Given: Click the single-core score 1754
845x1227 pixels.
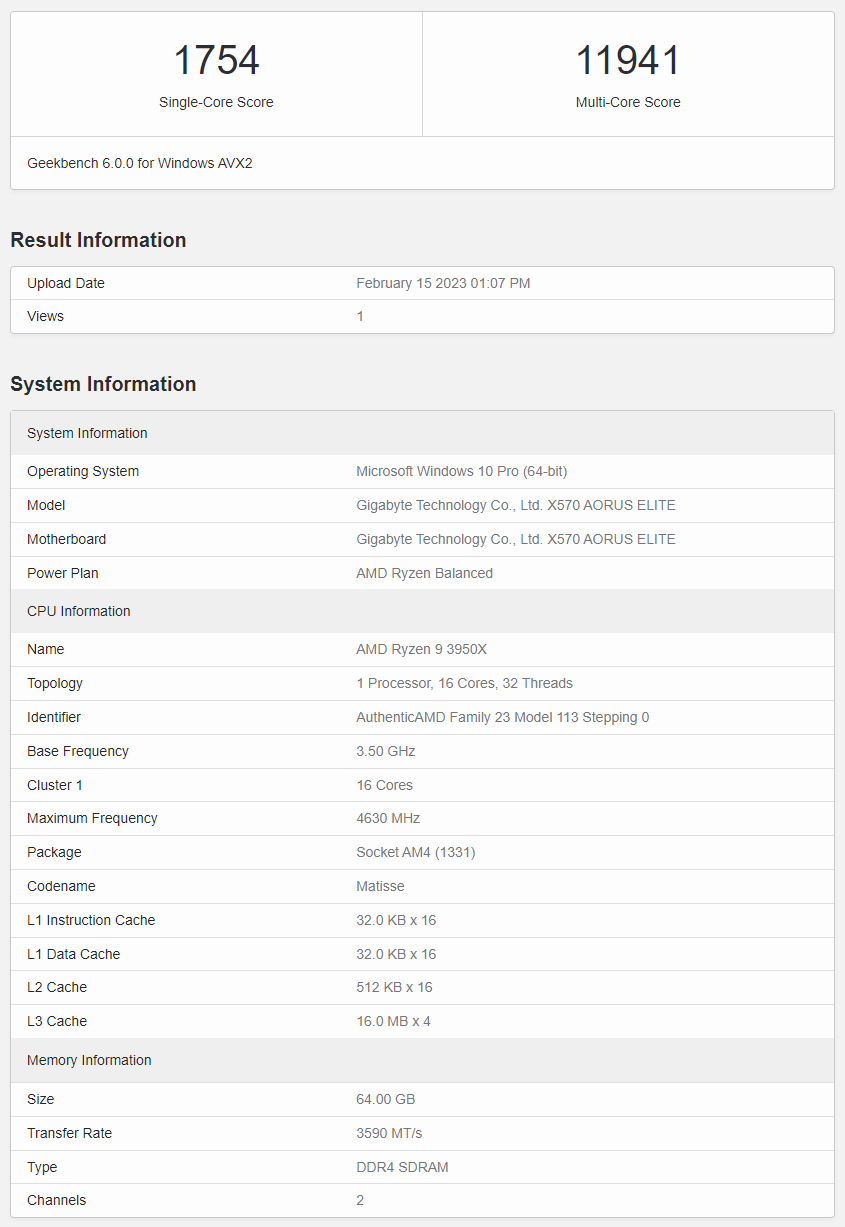Looking at the screenshot, I should 216,61.
